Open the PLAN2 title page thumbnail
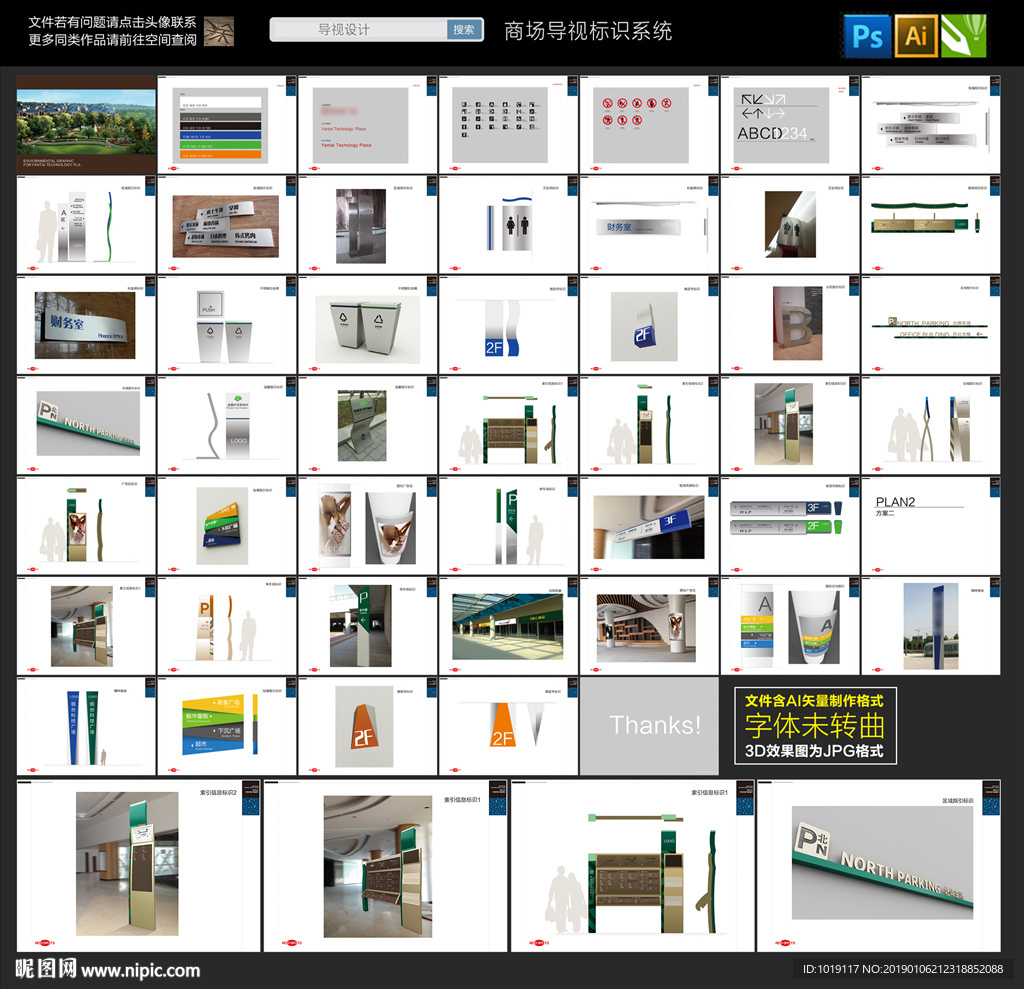Screen dimensions: 1024x989 click(931, 526)
